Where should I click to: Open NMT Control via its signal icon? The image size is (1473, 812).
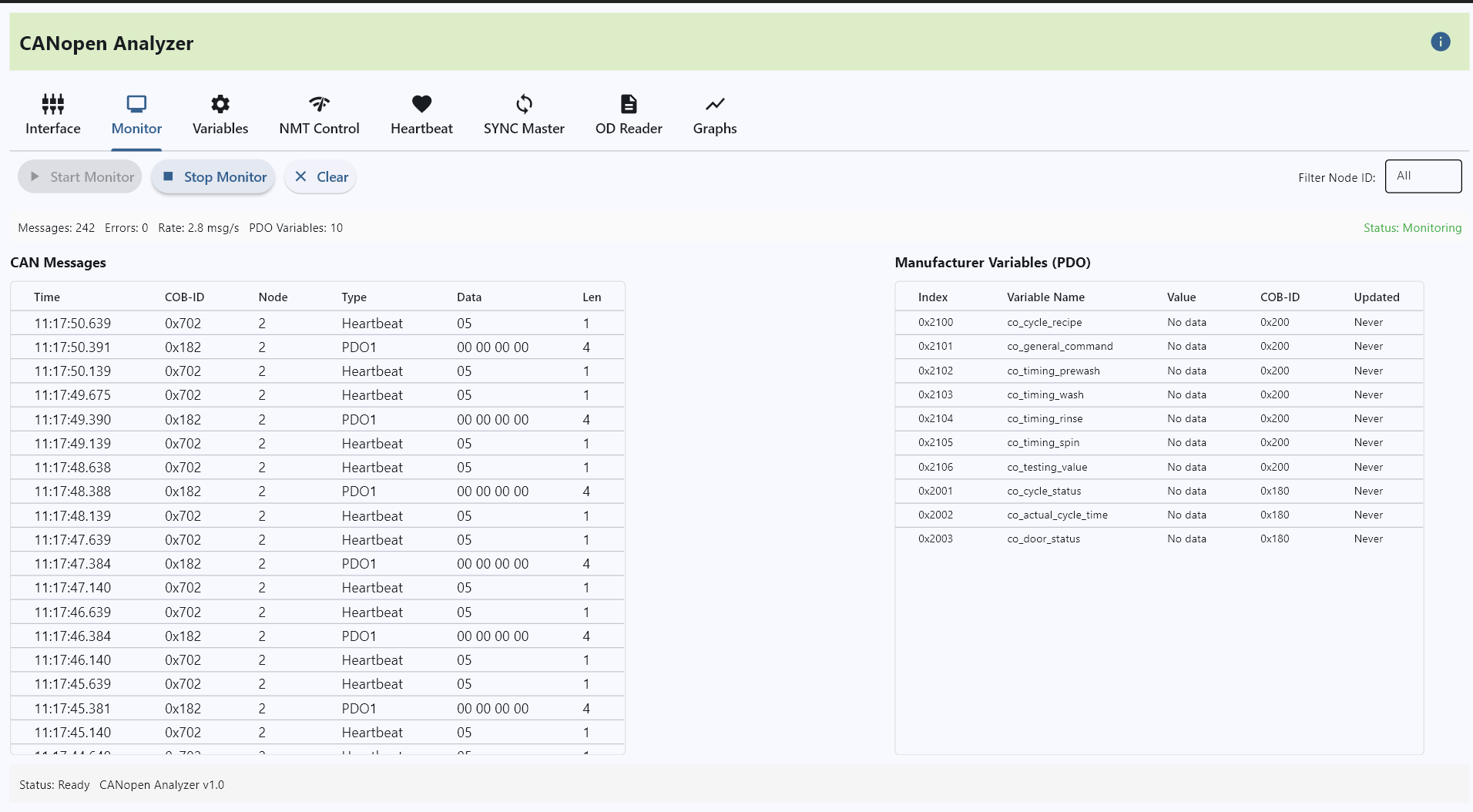[x=319, y=104]
